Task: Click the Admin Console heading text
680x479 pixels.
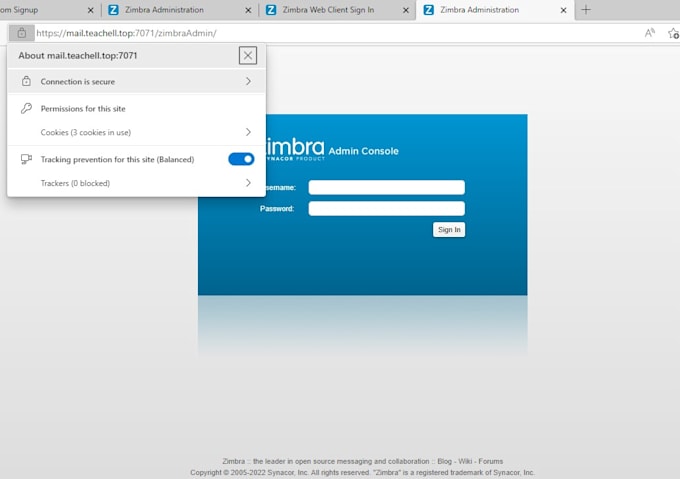Action: click(x=363, y=151)
